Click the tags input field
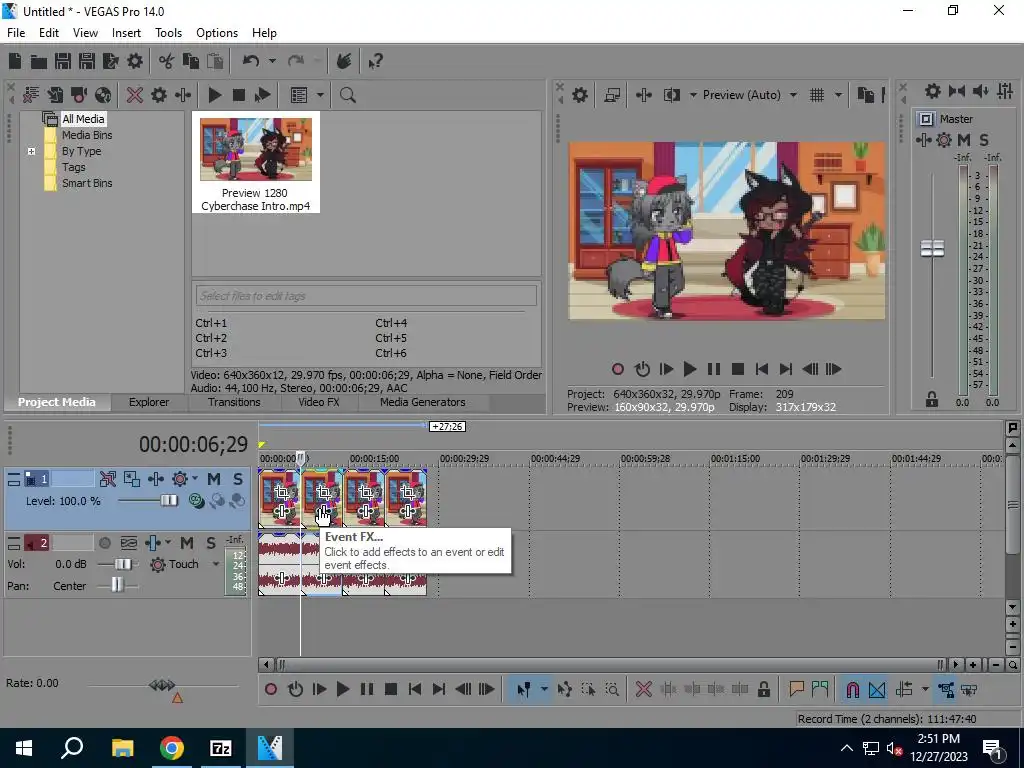Image resolution: width=1024 pixels, height=768 pixels. pos(366,296)
